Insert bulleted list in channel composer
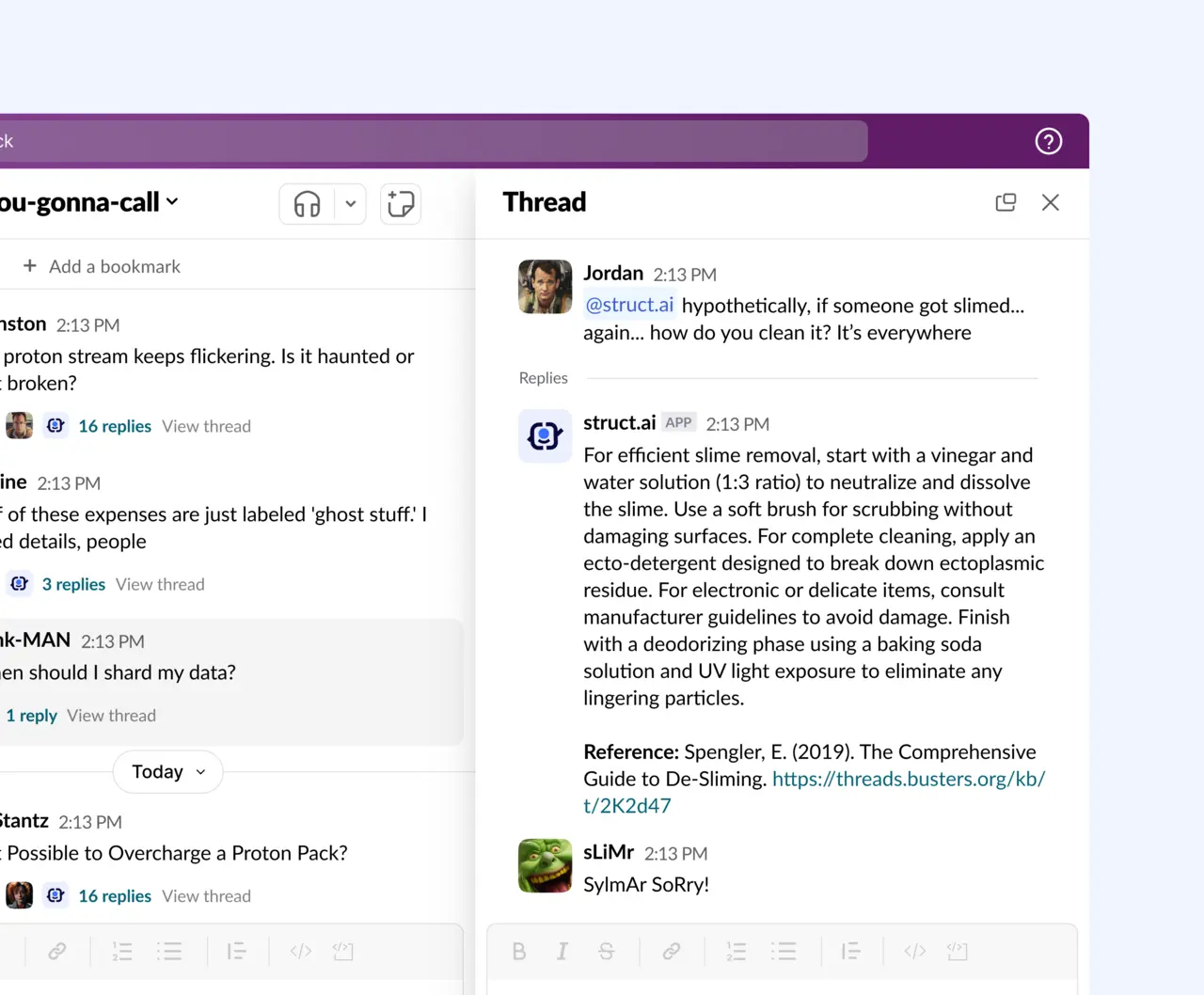The height and width of the screenshot is (995, 1204). (x=169, y=952)
